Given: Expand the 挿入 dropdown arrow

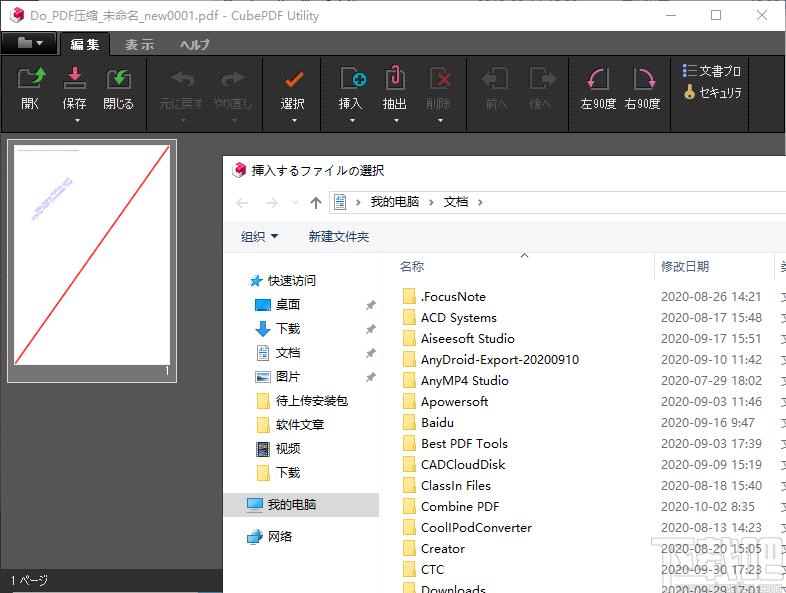Looking at the screenshot, I should [x=352, y=120].
